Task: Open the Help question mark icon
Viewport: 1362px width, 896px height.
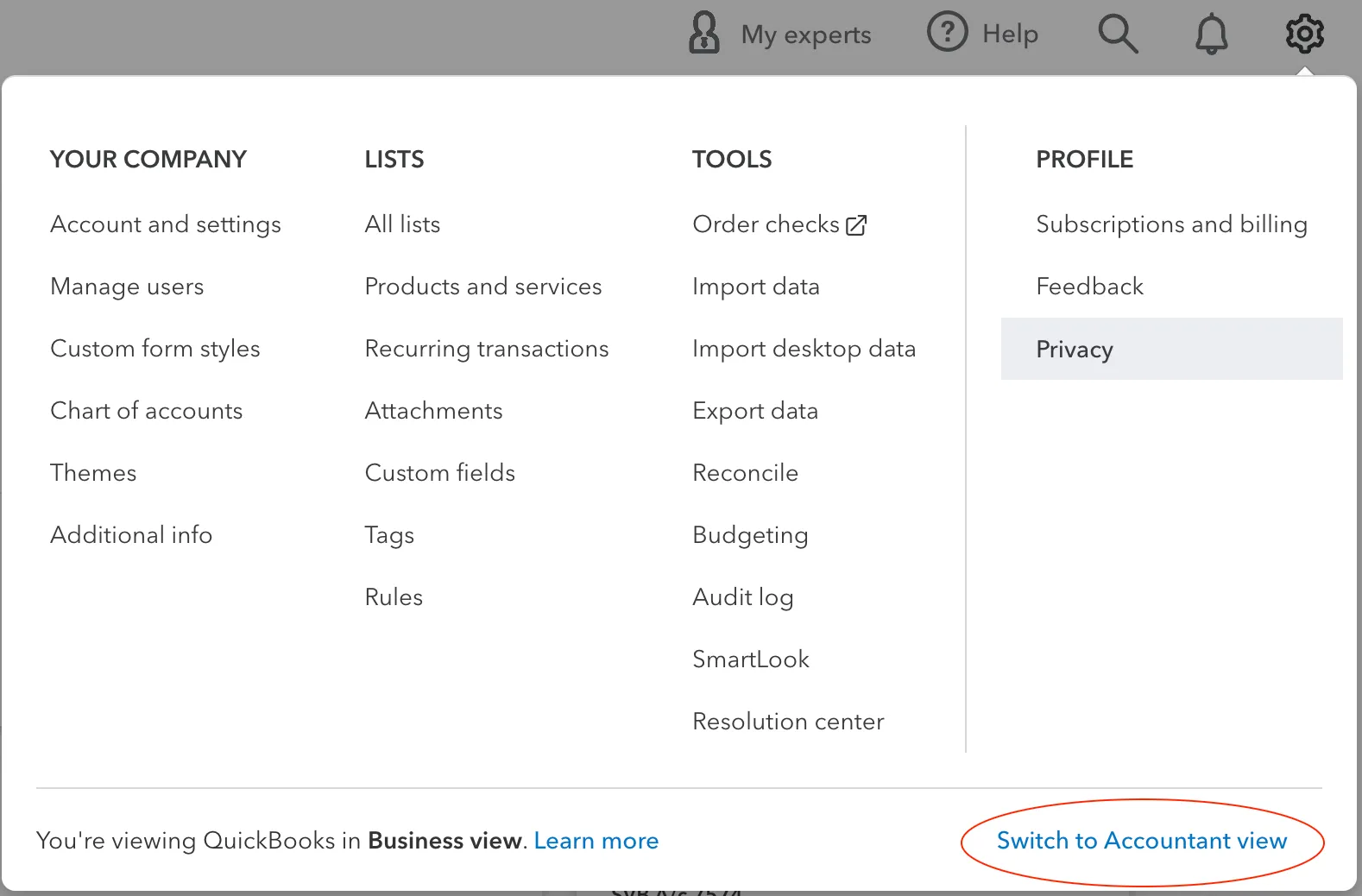Action: pos(948,33)
